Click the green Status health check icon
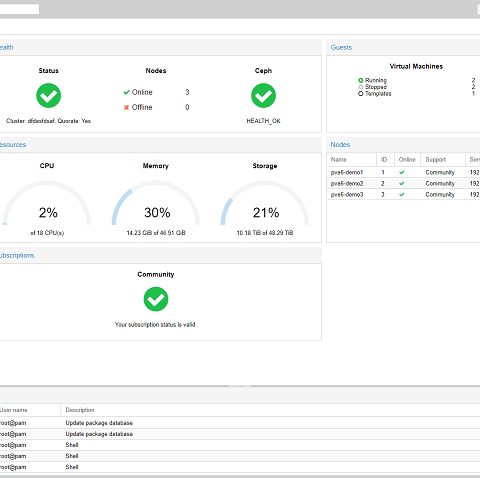 click(48, 96)
